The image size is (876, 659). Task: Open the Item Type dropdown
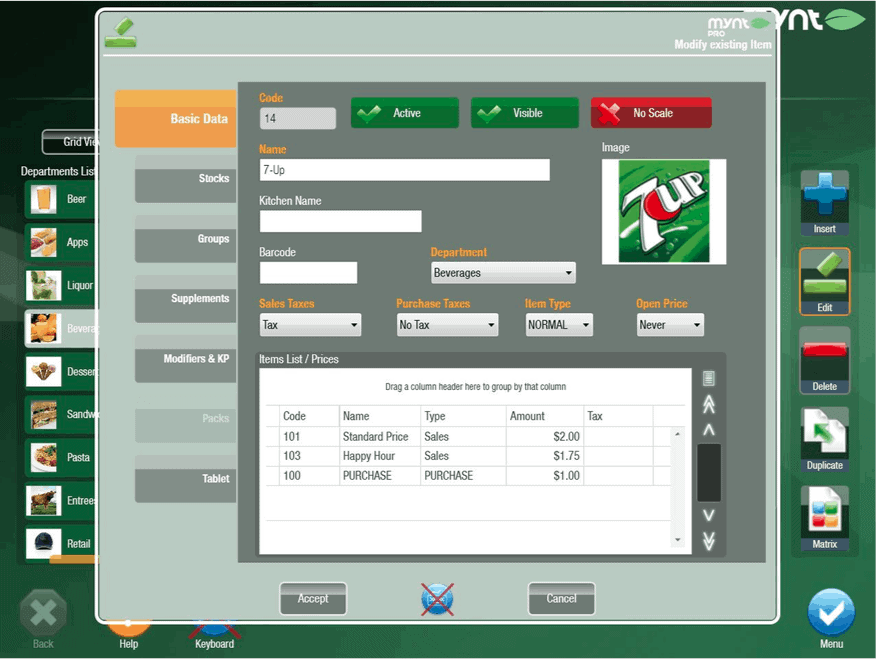[x=559, y=325]
